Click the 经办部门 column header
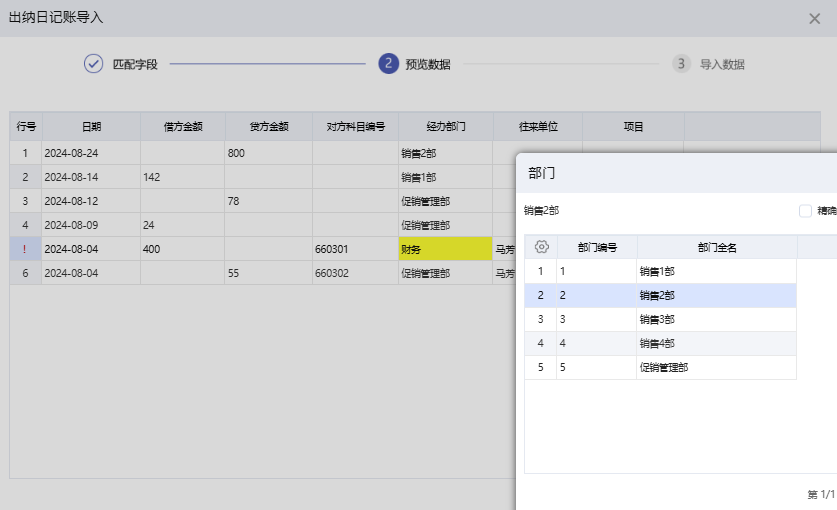The height and width of the screenshot is (510, 837). [445, 127]
